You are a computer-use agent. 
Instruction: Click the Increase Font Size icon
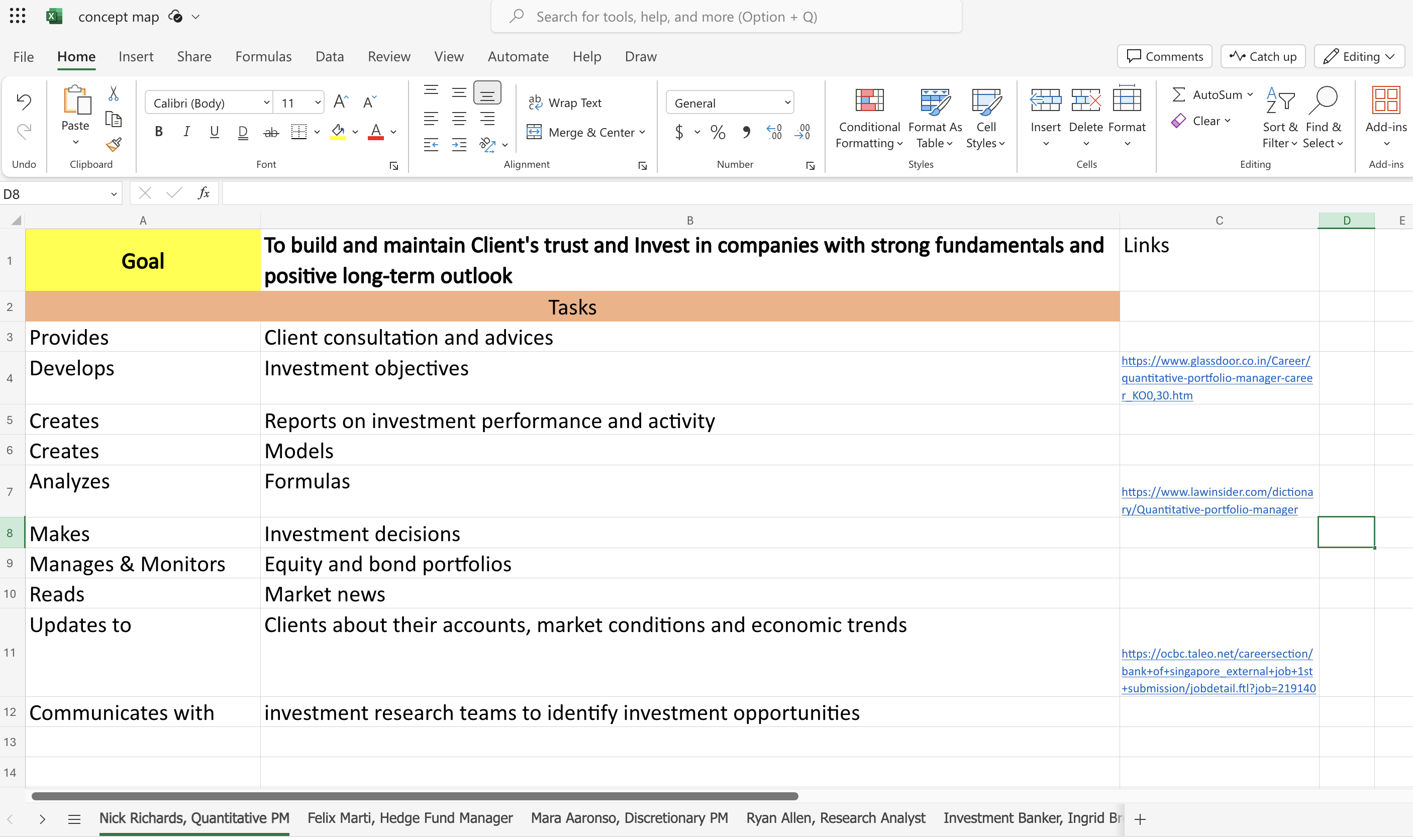pos(340,102)
